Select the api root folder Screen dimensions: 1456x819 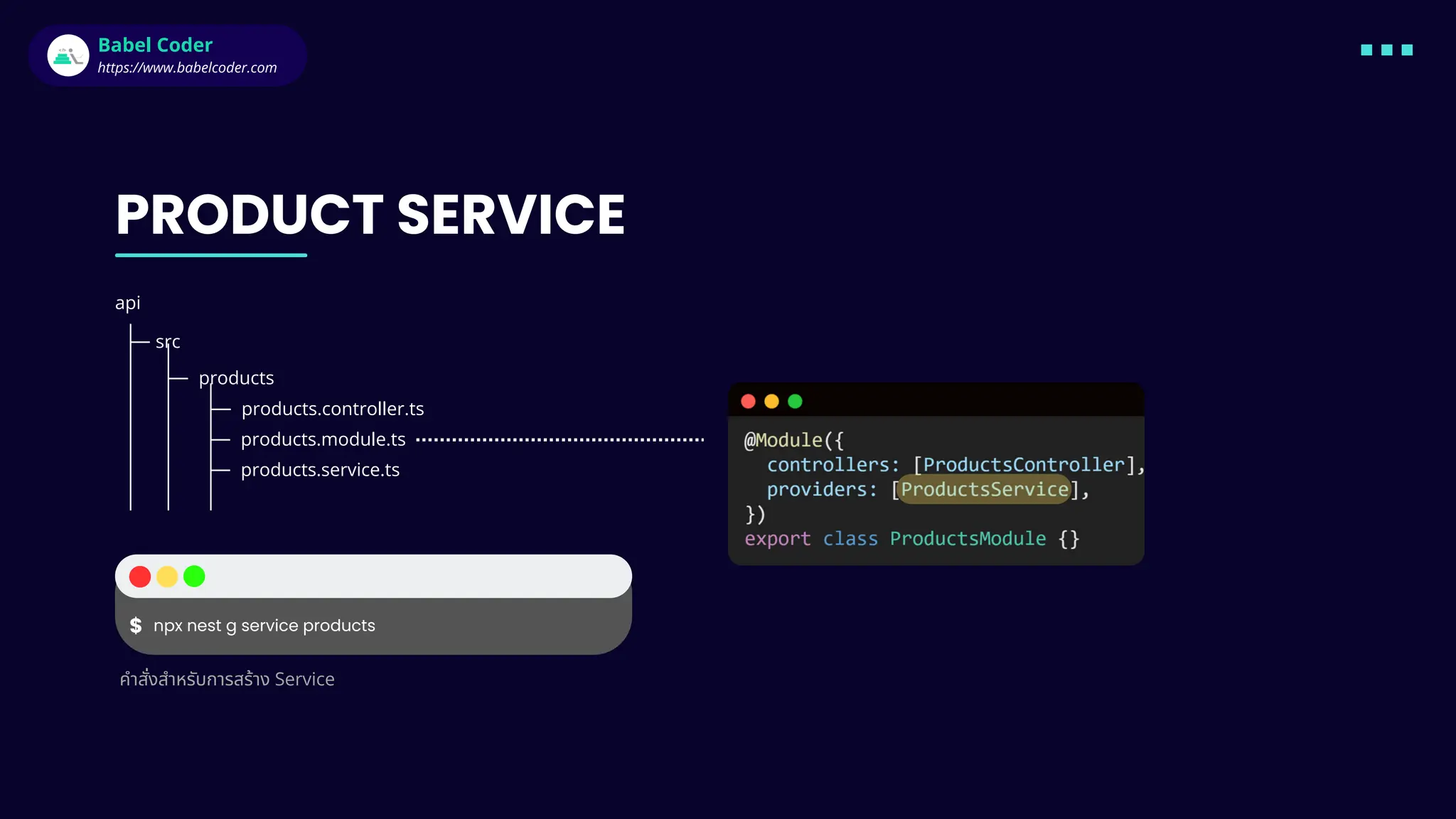point(128,303)
